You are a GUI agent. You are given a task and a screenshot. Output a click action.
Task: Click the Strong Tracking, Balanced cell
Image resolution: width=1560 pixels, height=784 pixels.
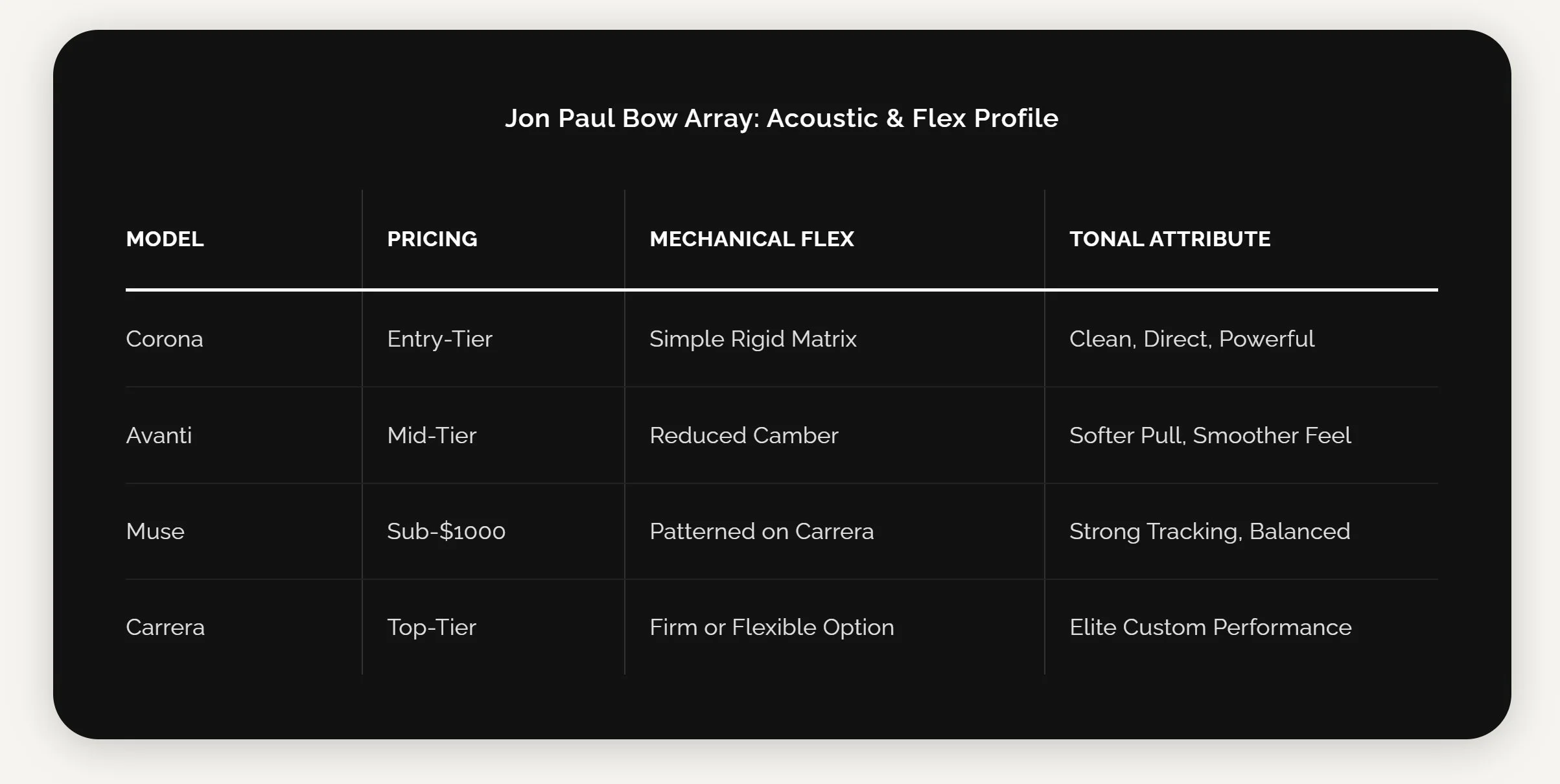(x=1241, y=531)
